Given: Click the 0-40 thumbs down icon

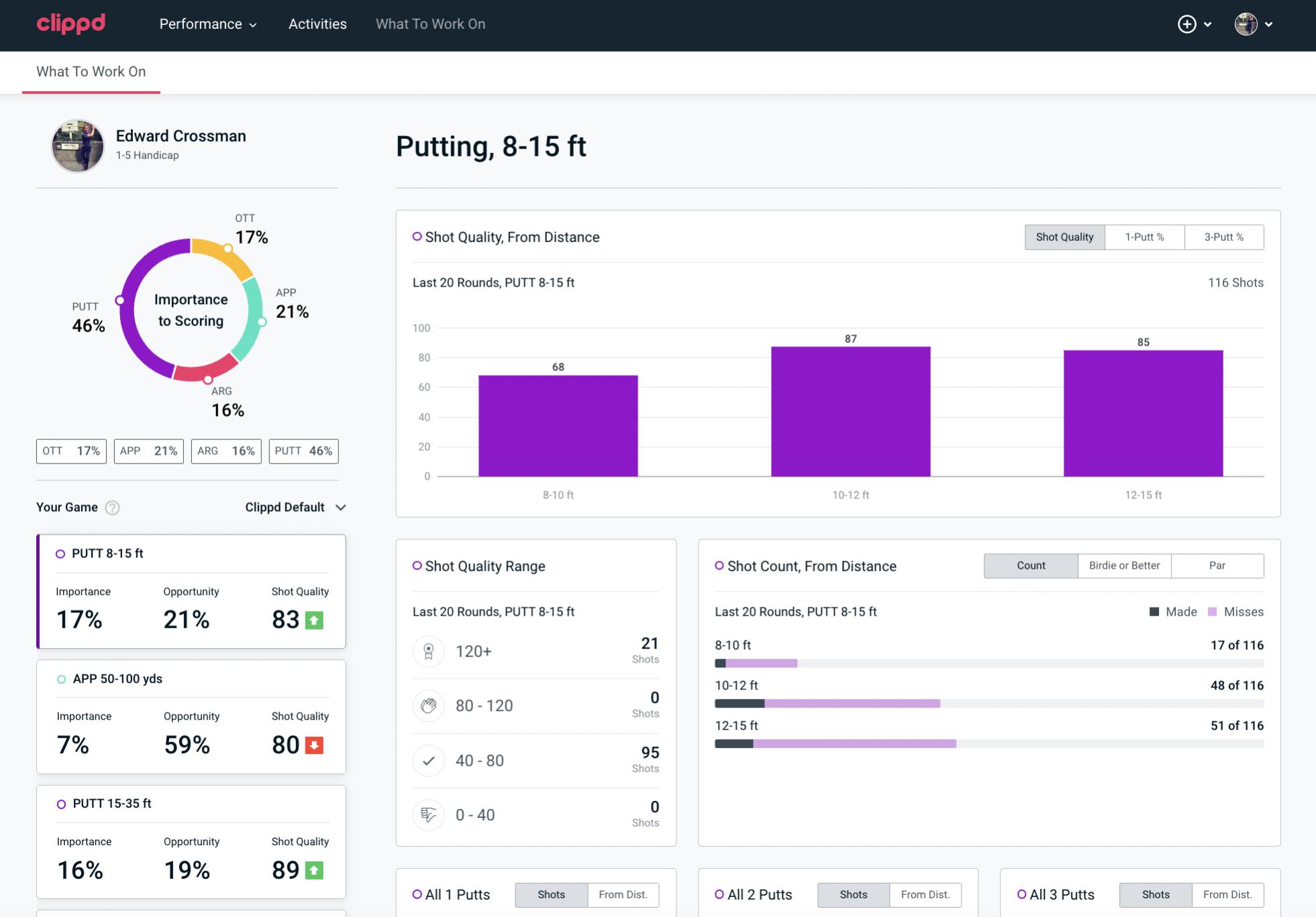Looking at the screenshot, I should (429, 815).
